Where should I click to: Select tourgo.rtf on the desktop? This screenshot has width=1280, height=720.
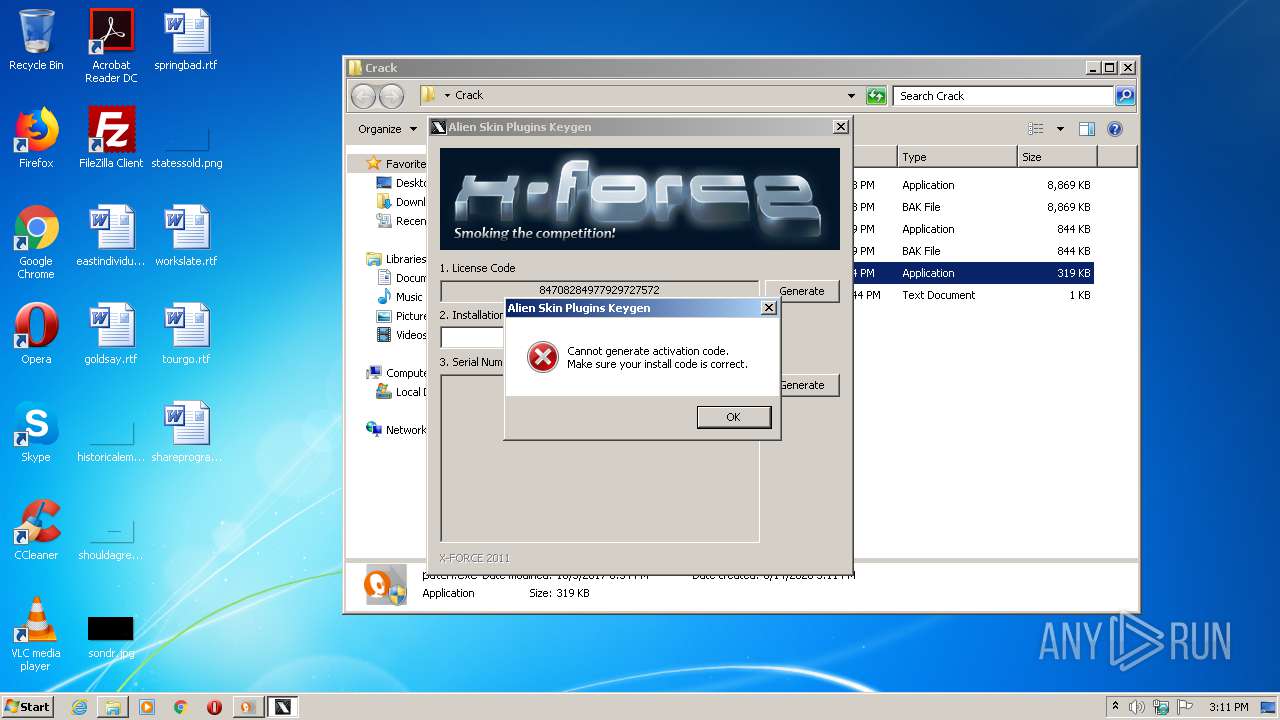pyautogui.click(x=186, y=334)
